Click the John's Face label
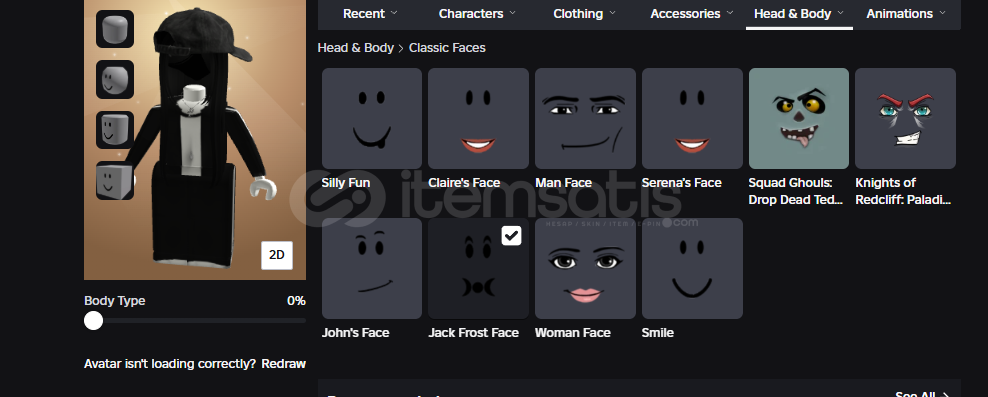The height and width of the screenshot is (397, 988). point(355,333)
